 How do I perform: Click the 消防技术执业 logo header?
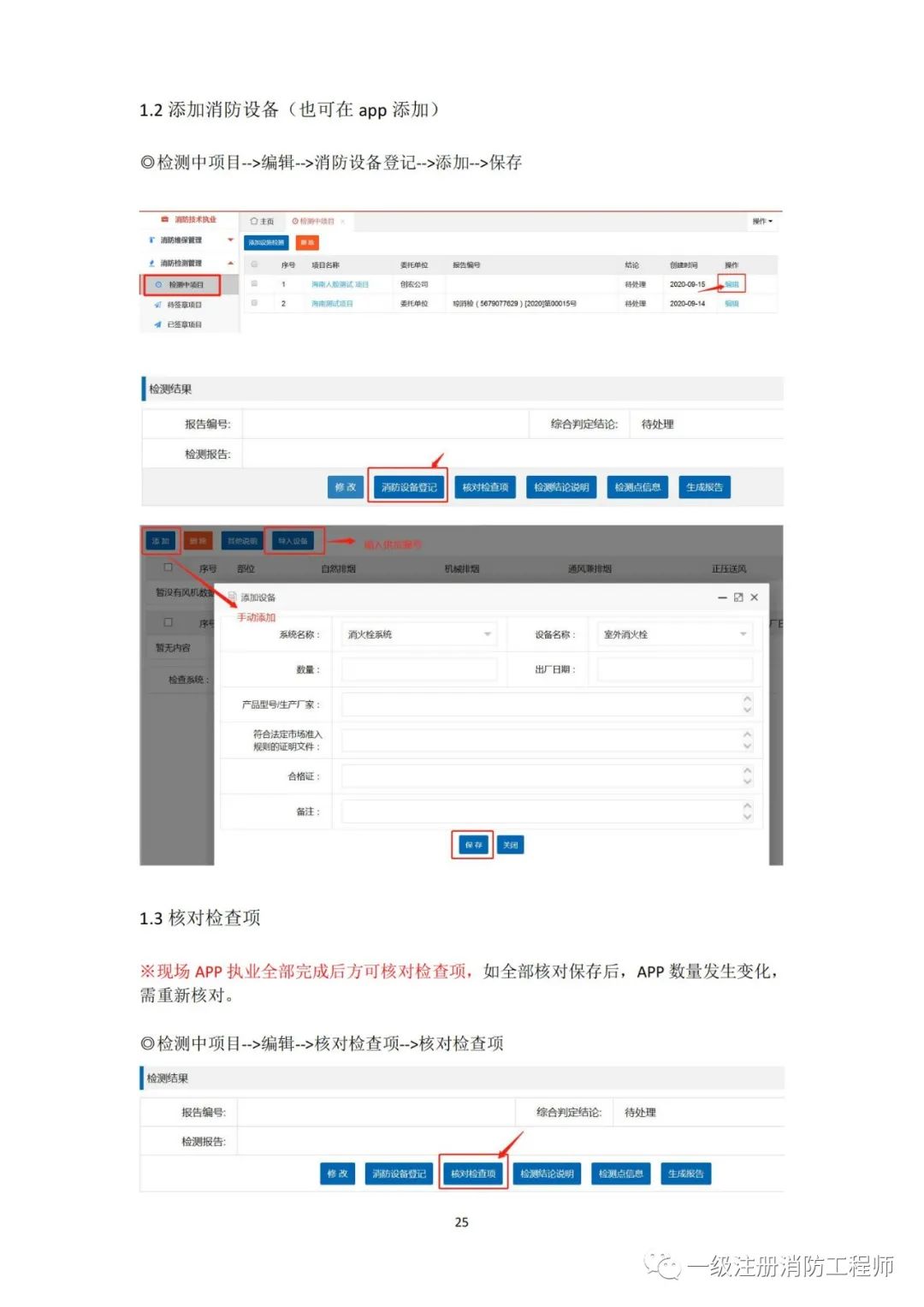point(189,220)
